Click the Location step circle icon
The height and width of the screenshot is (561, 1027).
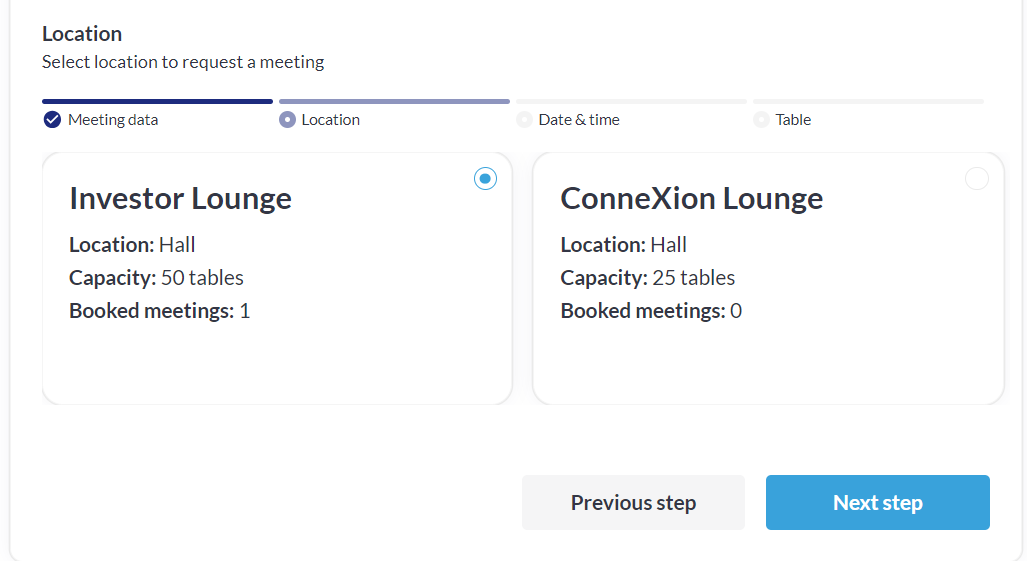tap(287, 120)
